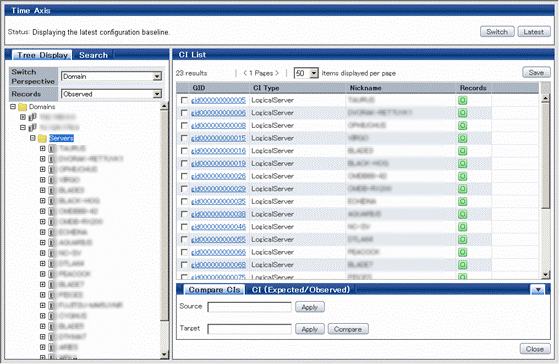Go to the previous page arrow
The height and width of the screenshot is (364, 559).
point(245,73)
